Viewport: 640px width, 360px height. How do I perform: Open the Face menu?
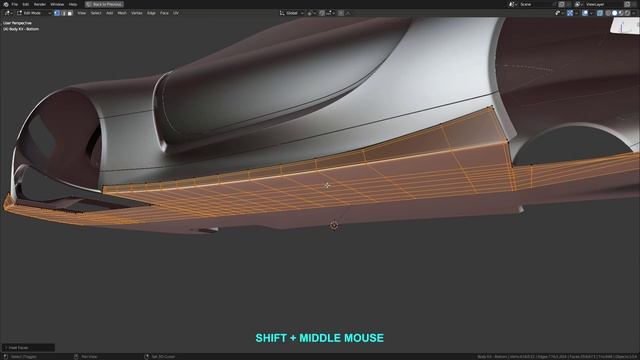coord(164,13)
